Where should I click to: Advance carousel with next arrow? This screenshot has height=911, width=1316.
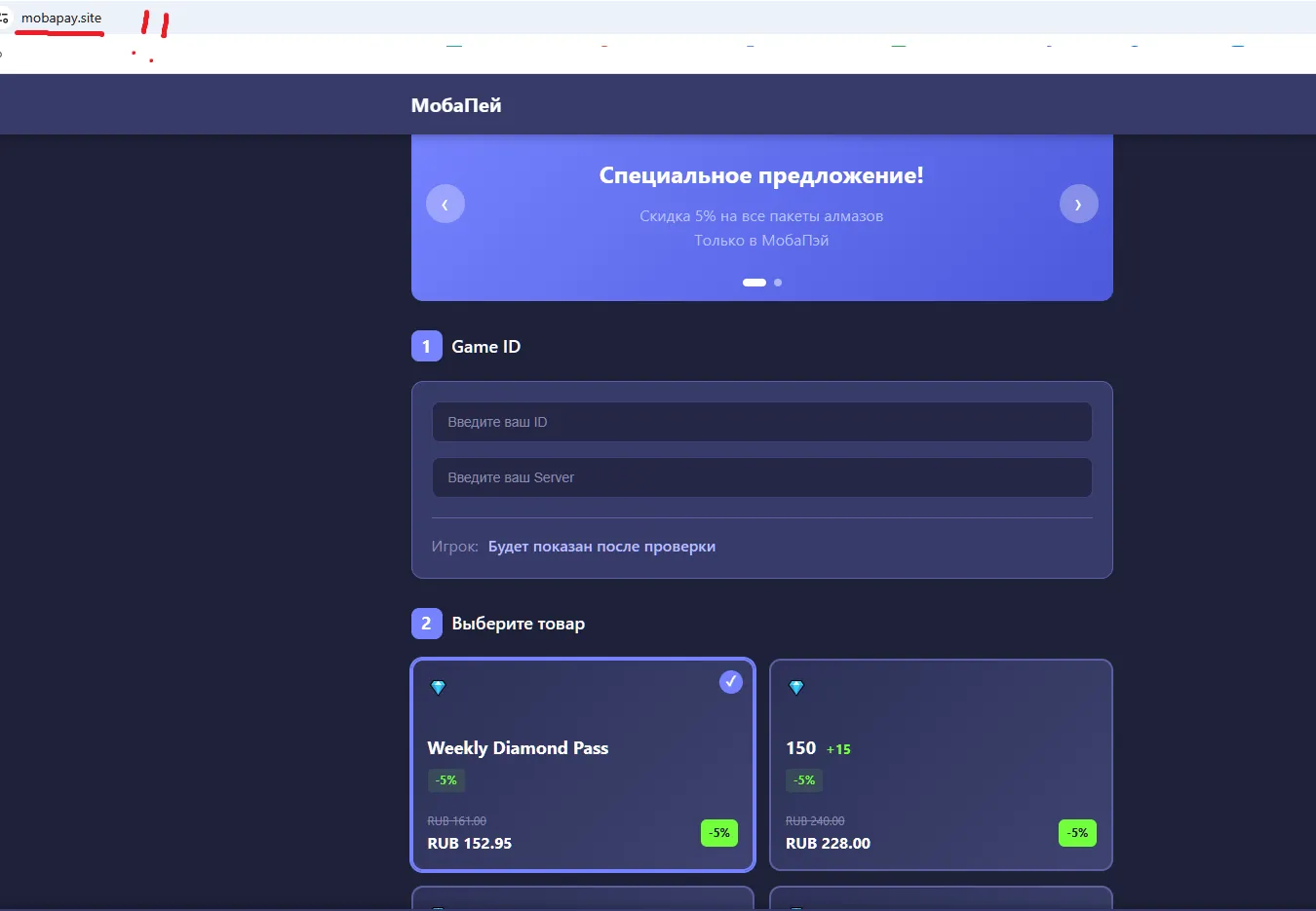(1078, 204)
